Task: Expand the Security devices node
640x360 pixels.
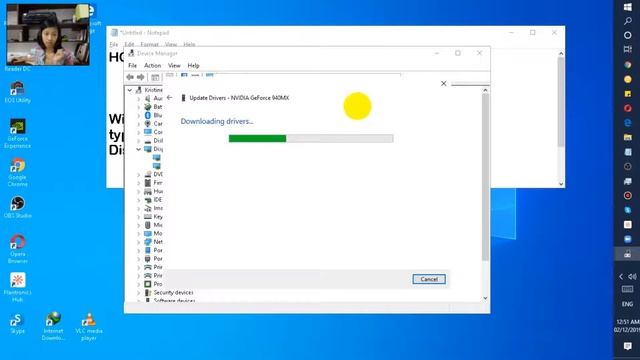Action: tap(138, 293)
